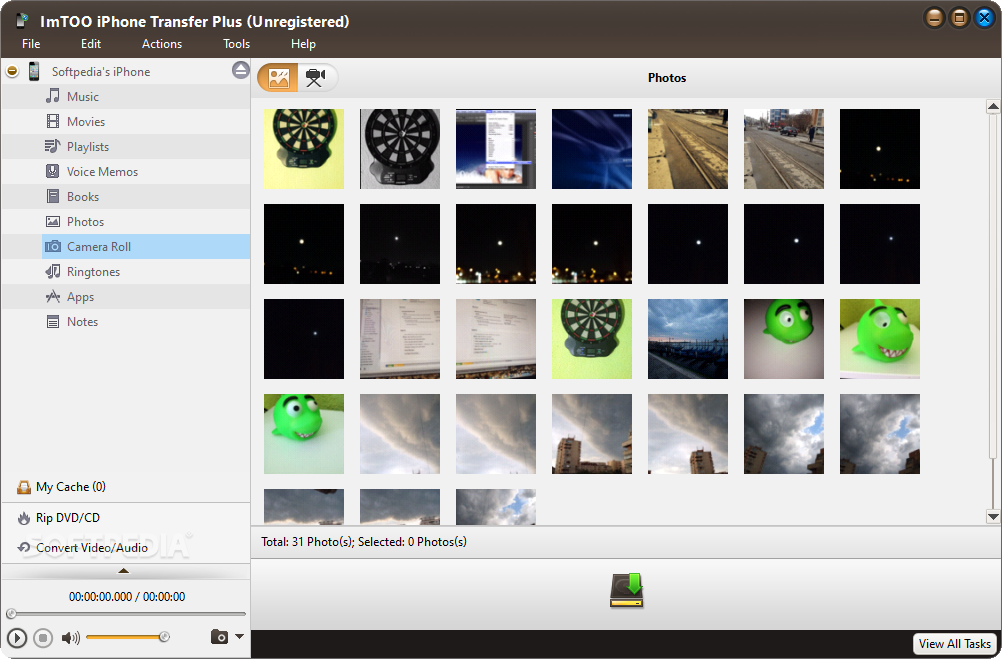The width and height of the screenshot is (1002, 659).
Task: Click the My Cache (0) label
Action: click(71, 487)
